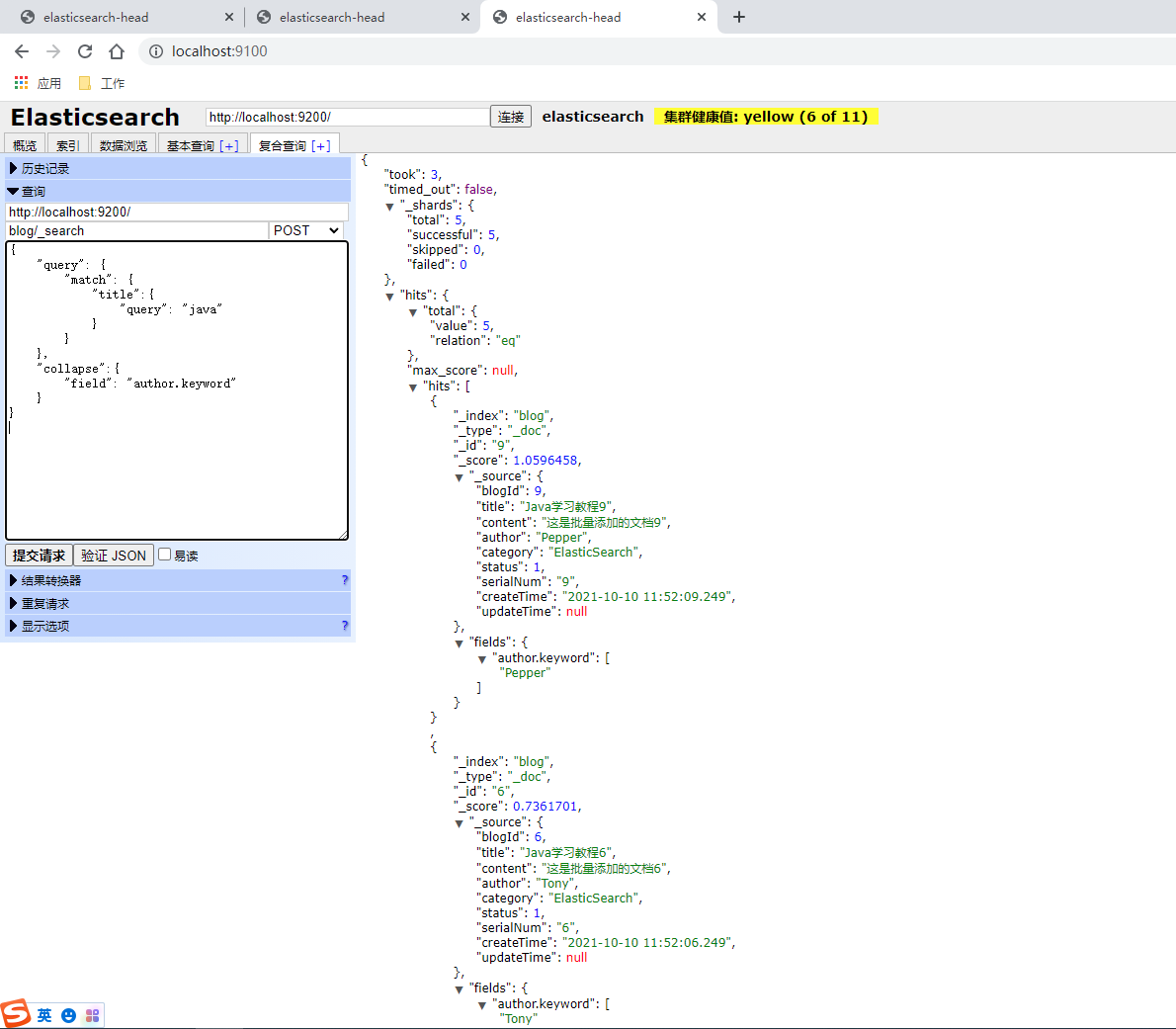1176x1029 pixels.
Task: Click the browser forward arrow
Action: 53,51
